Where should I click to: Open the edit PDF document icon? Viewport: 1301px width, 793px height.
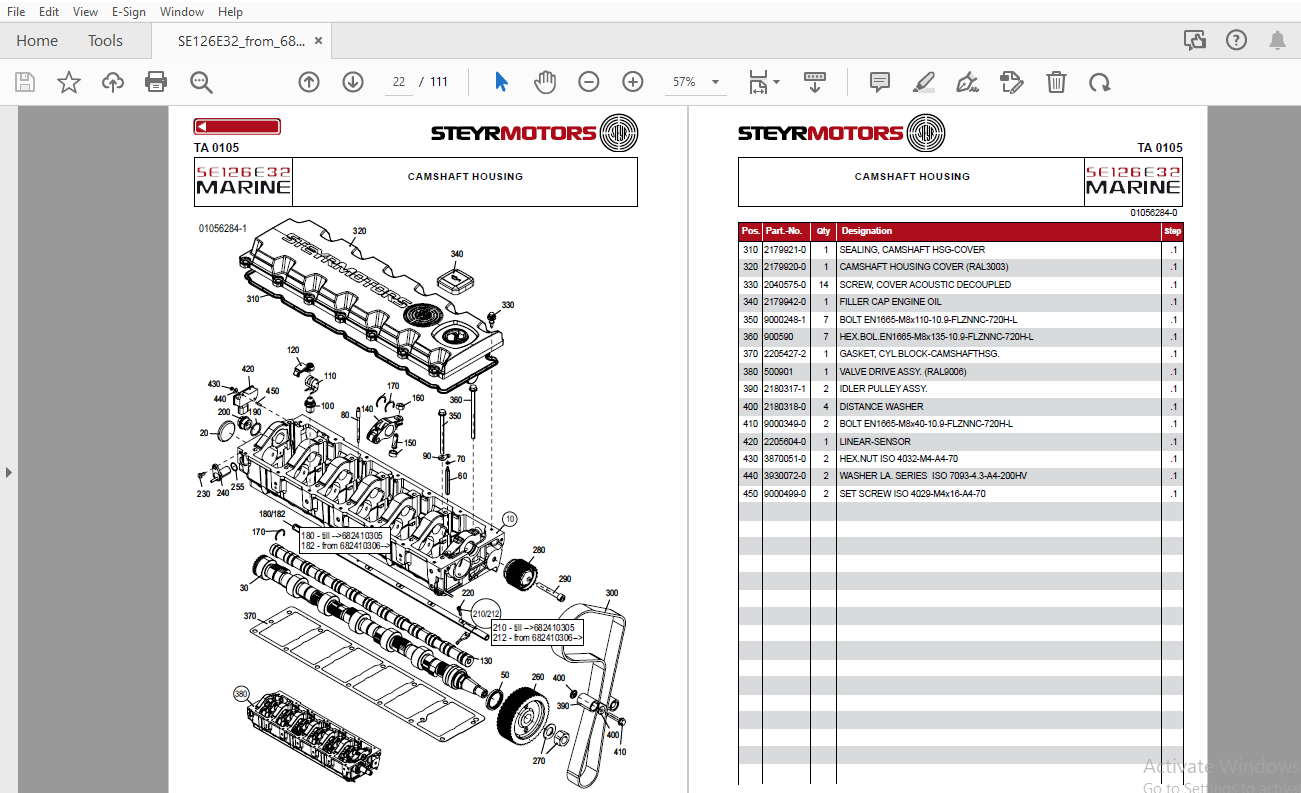(x=1012, y=82)
